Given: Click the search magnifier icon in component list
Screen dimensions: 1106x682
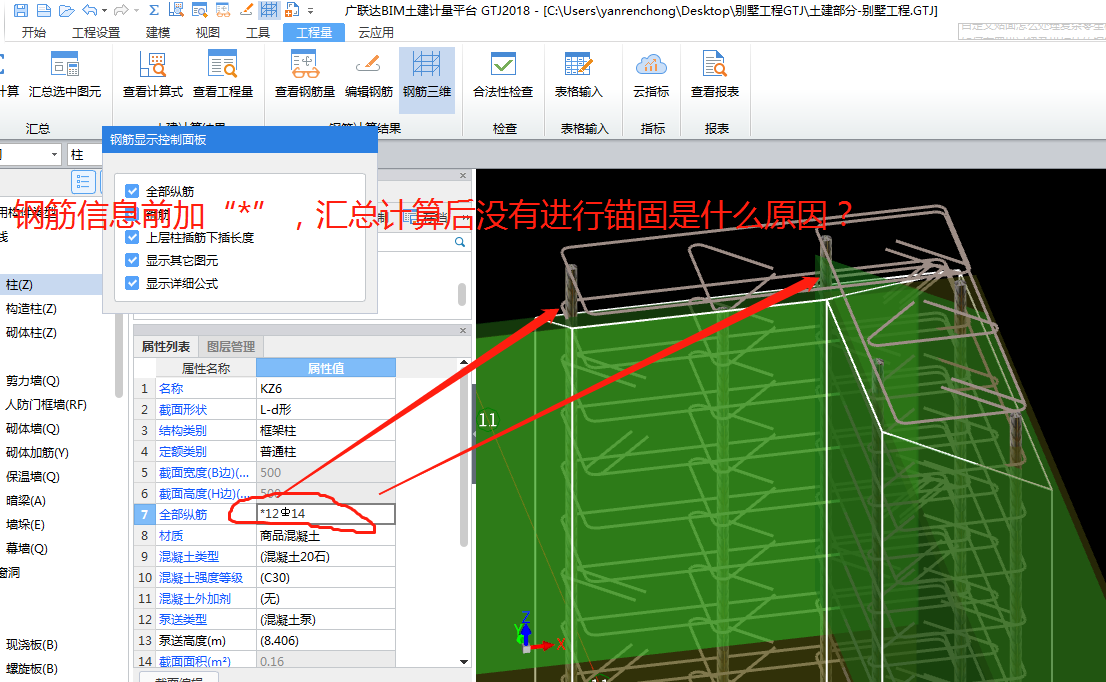Looking at the screenshot, I should click(460, 242).
